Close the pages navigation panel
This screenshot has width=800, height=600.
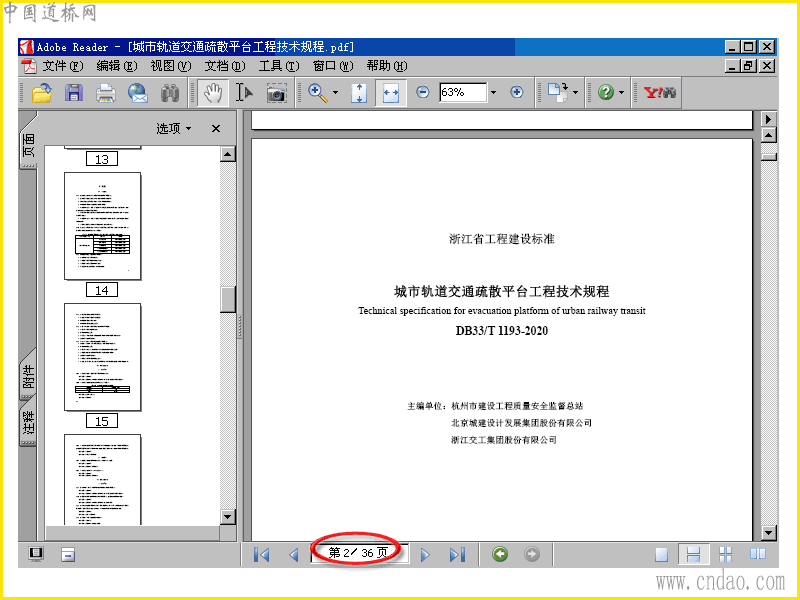pyautogui.click(x=216, y=129)
